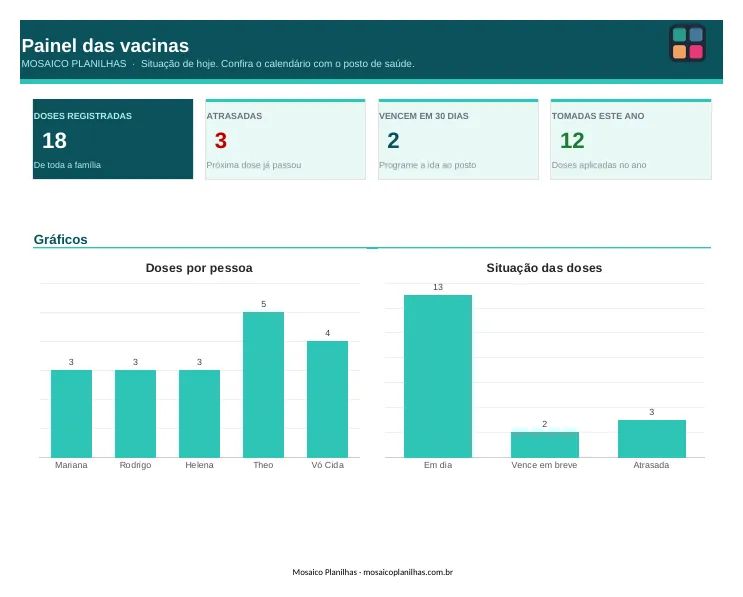Select the Gráficos section heading
Viewport: 743px width, 597px height.
[x=61, y=239]
